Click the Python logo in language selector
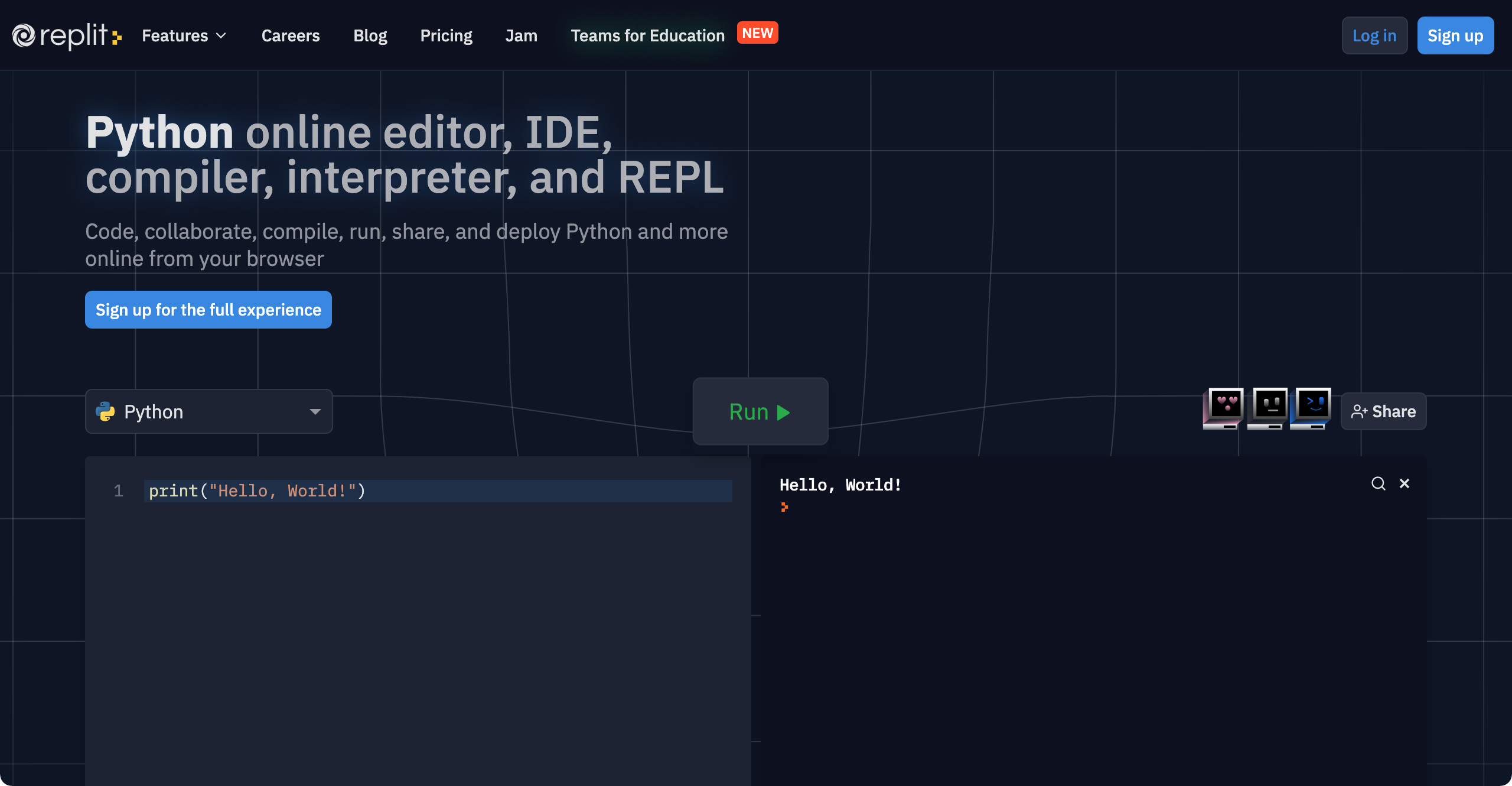This screenshot has height=786, width=1512. tap(105, 411)
